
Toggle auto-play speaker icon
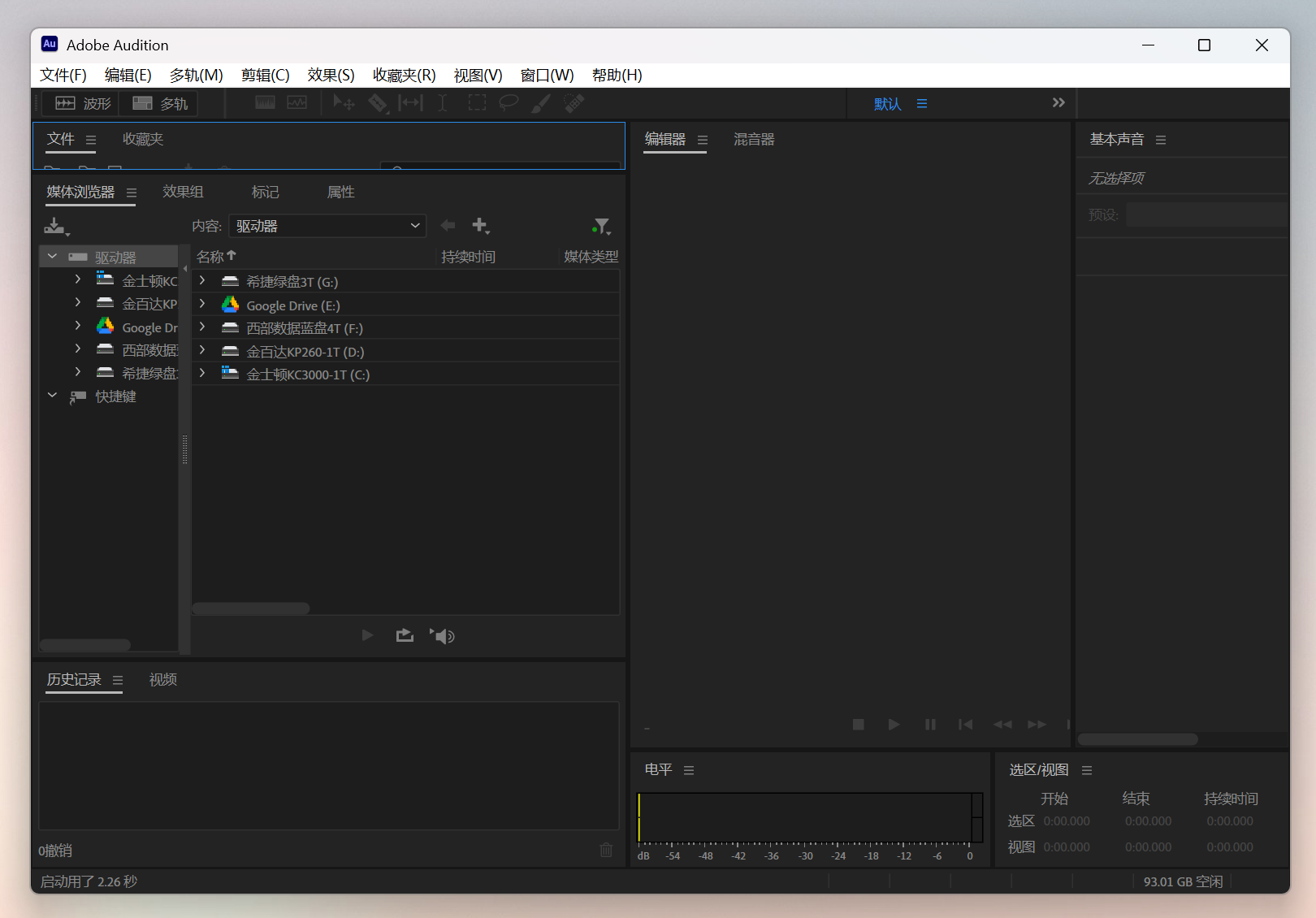(443, 635)
